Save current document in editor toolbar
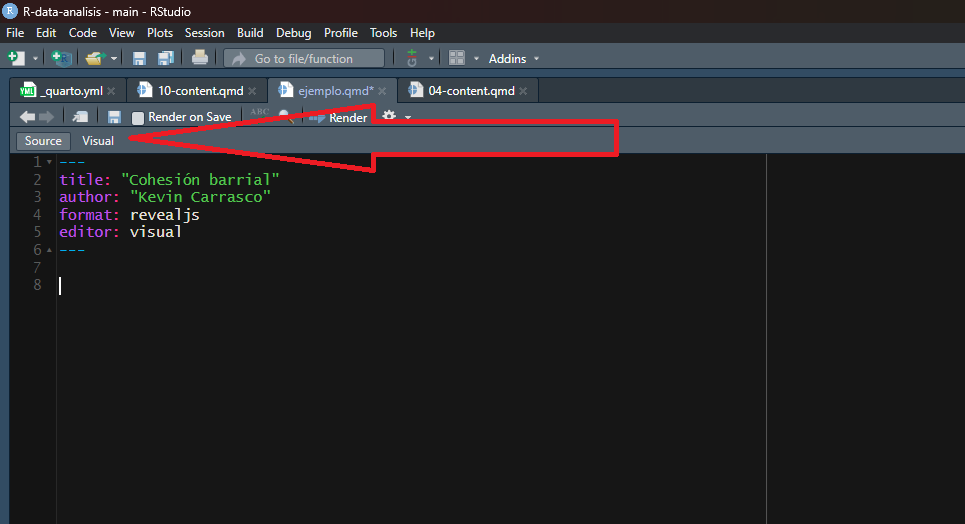This screenshot has width=965, height=524. [114, 117]
